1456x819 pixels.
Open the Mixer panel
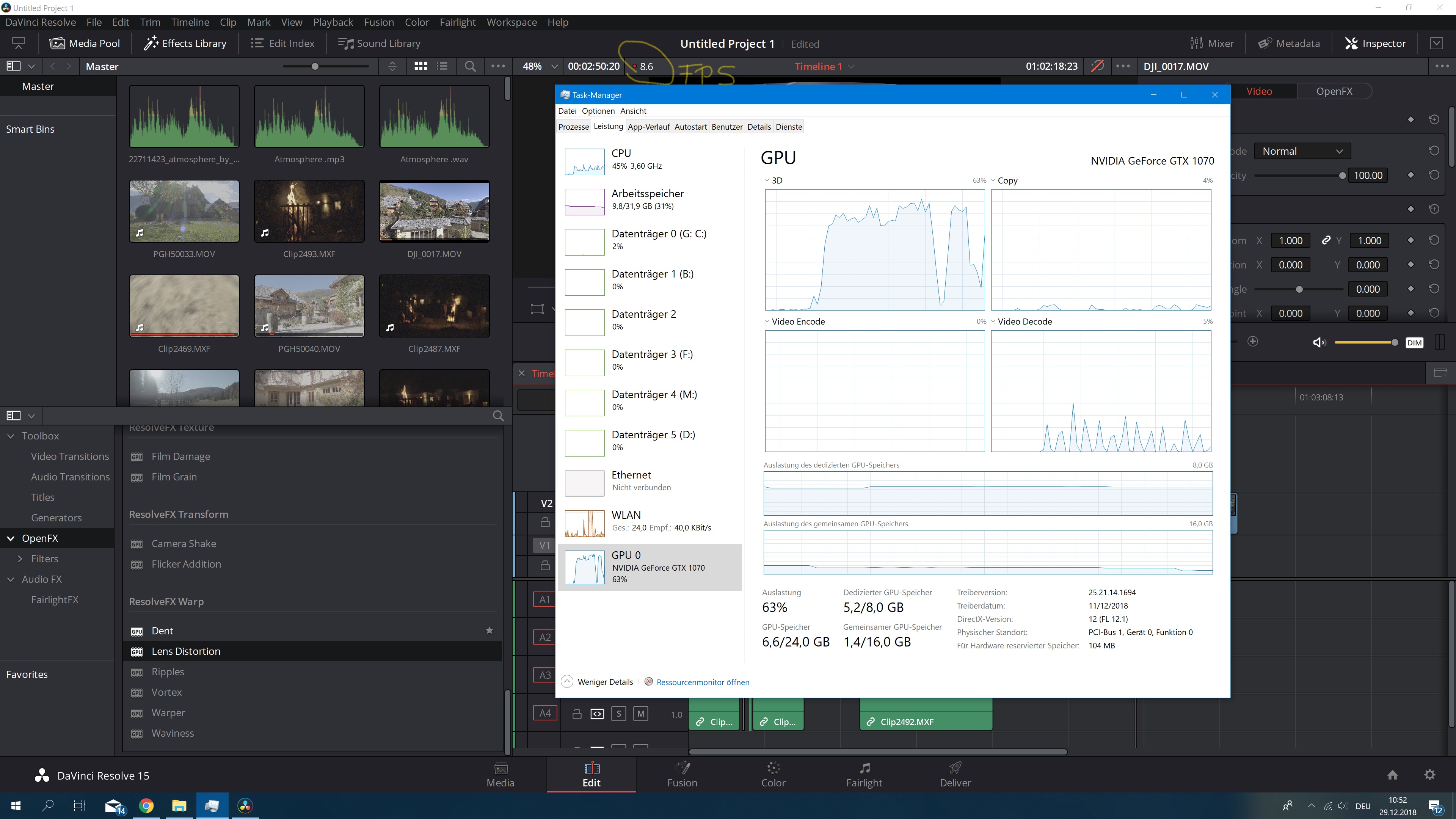point(1212,44)
